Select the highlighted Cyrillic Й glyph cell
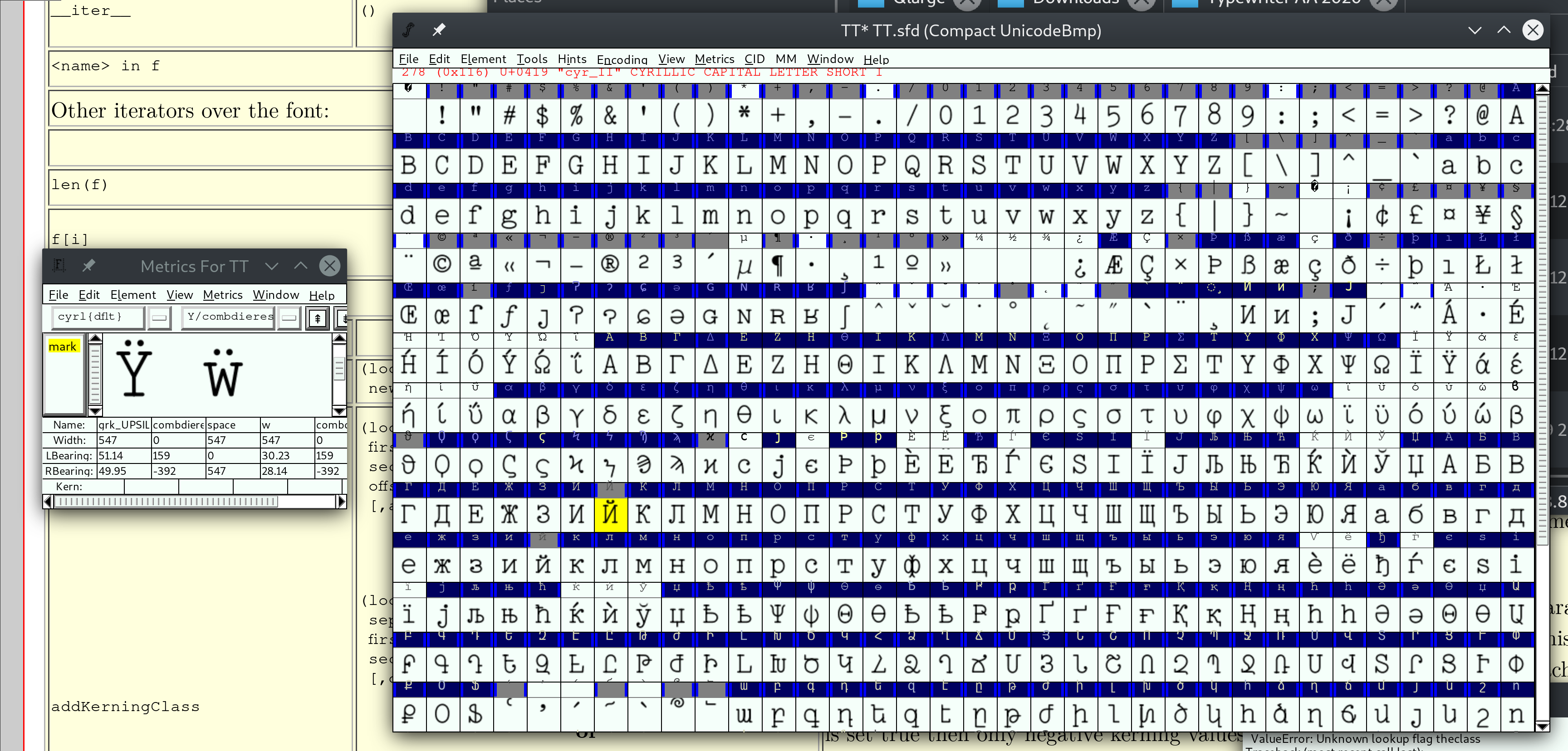The height and width of the screenshot is (751, 1568). click(x=609, y=514)
